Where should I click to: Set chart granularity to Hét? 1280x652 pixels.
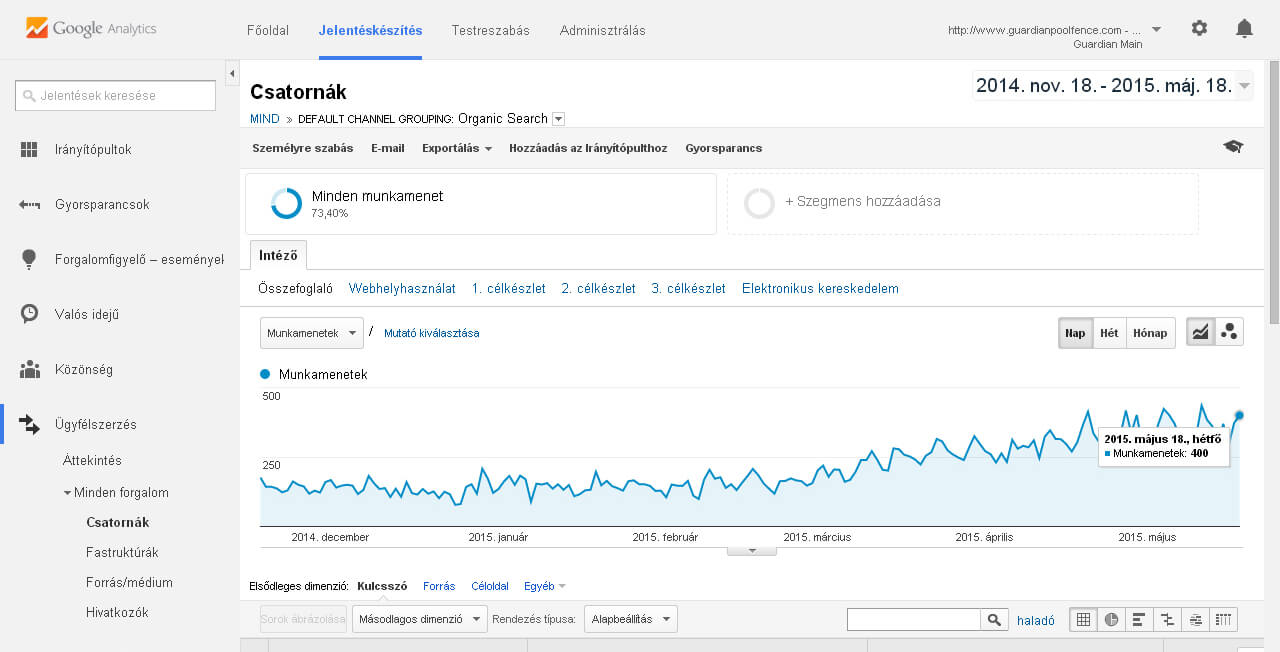[x=1109, y=333]
